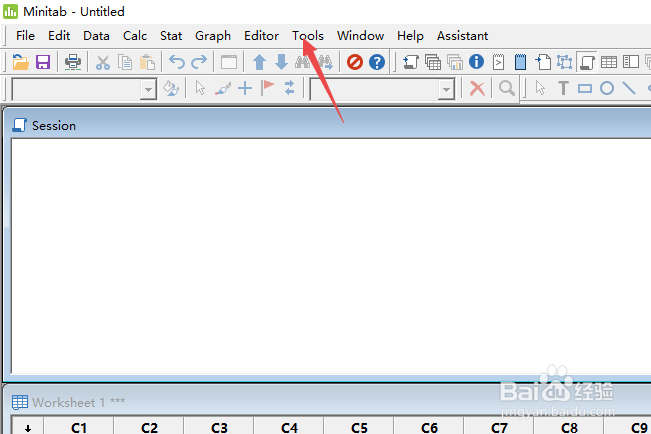Select column header C7
651x434 pixels.
tap(499, 427)
